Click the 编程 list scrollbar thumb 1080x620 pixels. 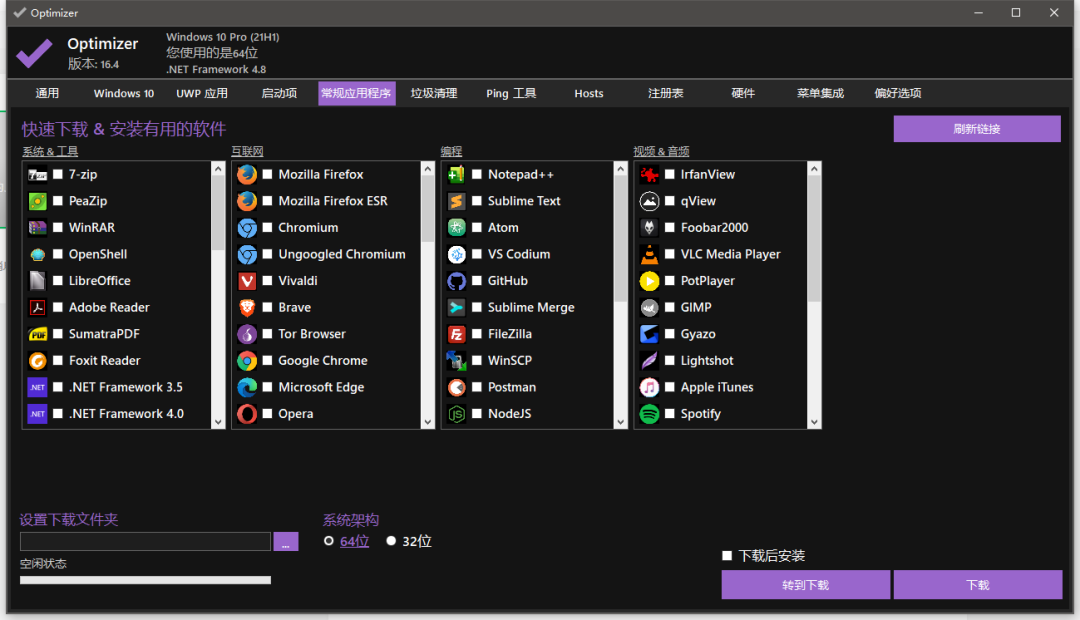621,238
